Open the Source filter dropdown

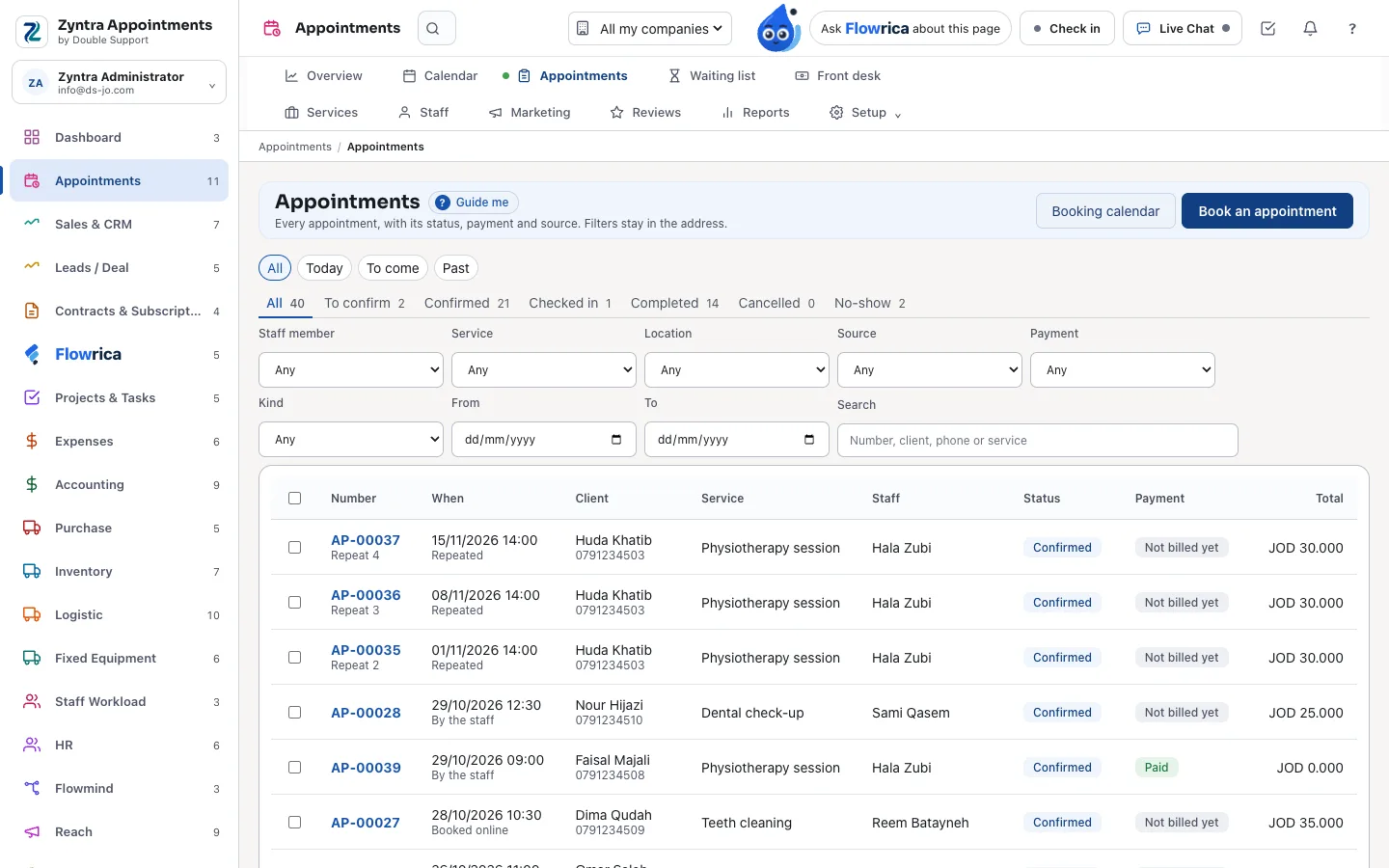point(930,369)
